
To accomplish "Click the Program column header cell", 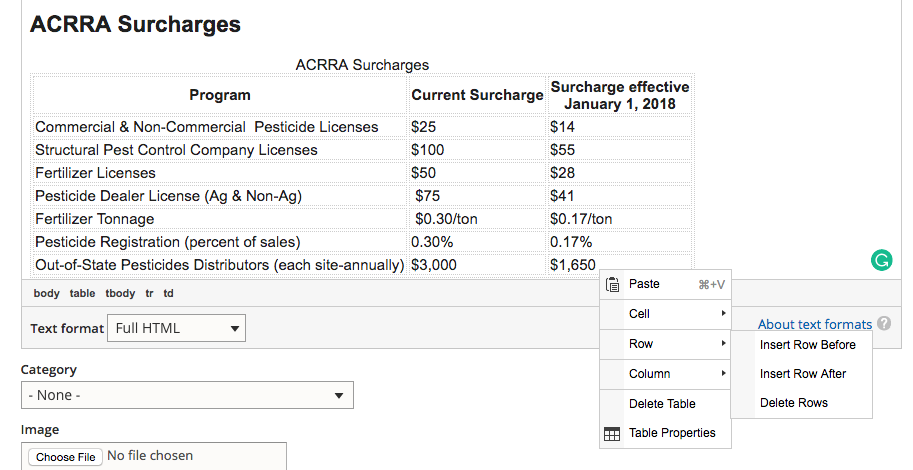I will (220, 95).
